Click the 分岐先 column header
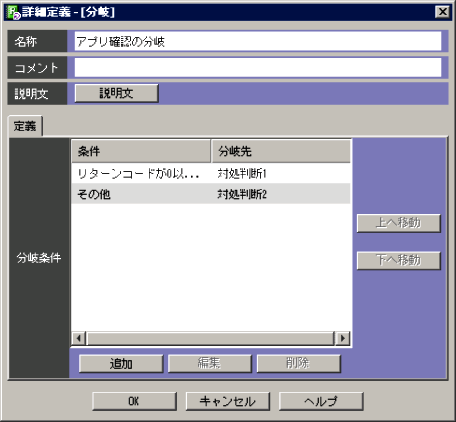The width and height of the screenshot is (456, 422). pos(281,151)
